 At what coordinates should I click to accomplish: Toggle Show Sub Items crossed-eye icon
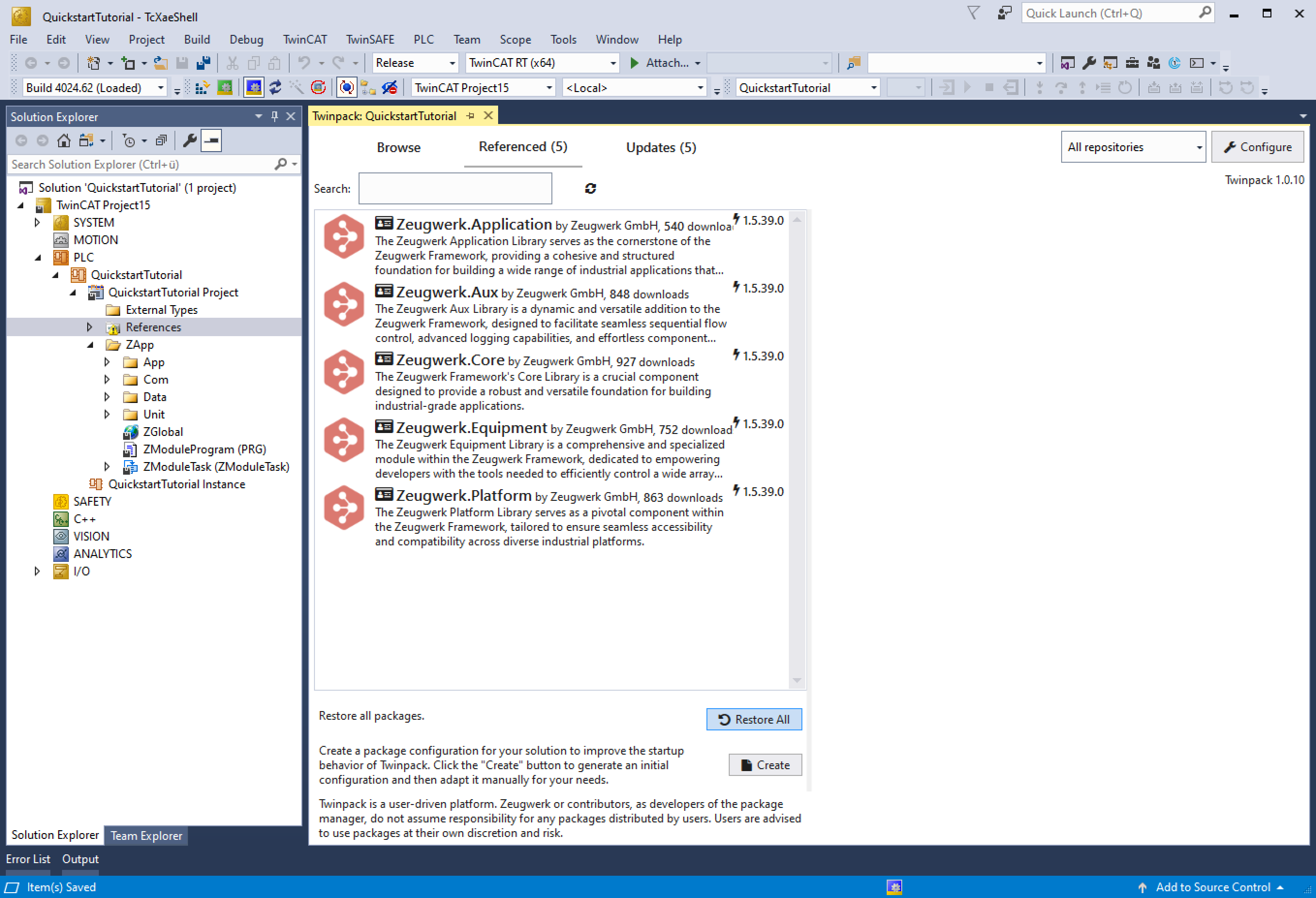pyautogui.click(x=390, y=88)
